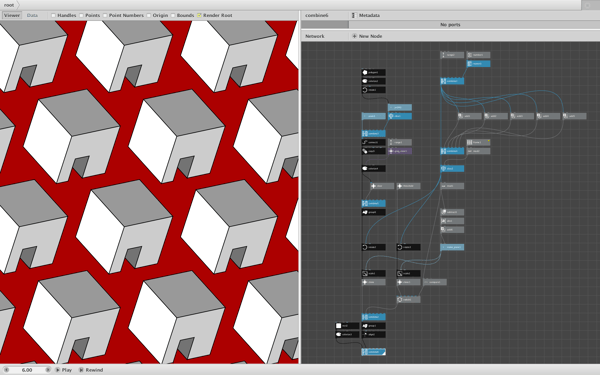
Task: Enable the Handles checkbox
Action: pyautogui.click(x=54, y=15)
